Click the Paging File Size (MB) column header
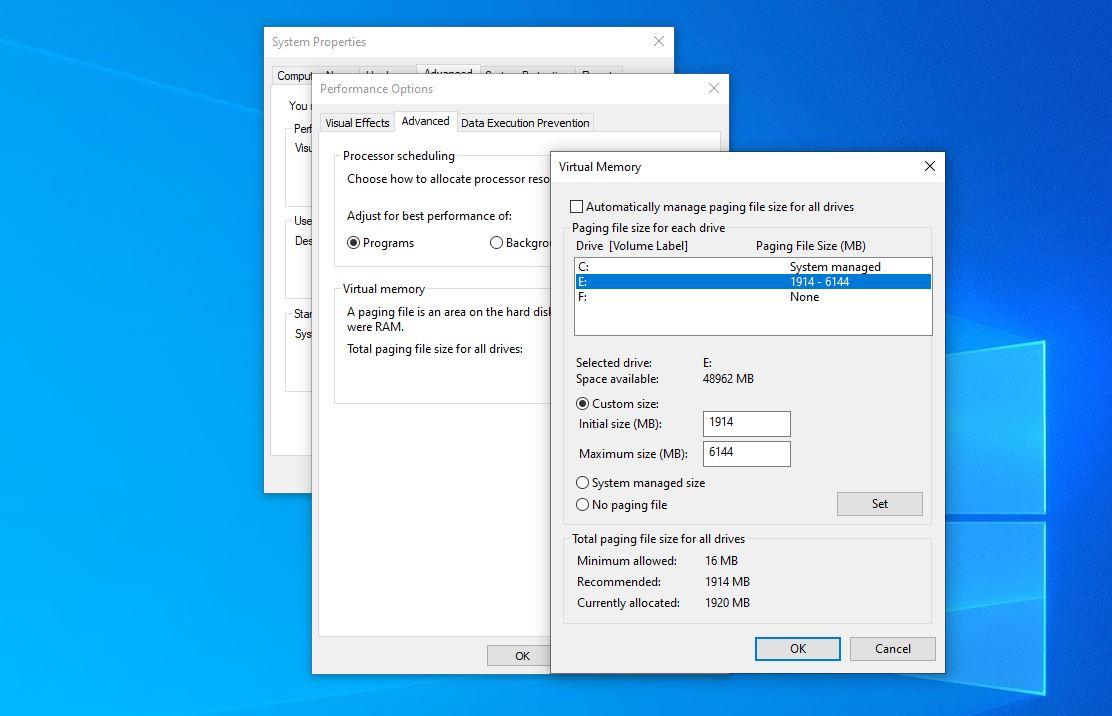This screenshot has width=1112, height=716. [811, 246]
